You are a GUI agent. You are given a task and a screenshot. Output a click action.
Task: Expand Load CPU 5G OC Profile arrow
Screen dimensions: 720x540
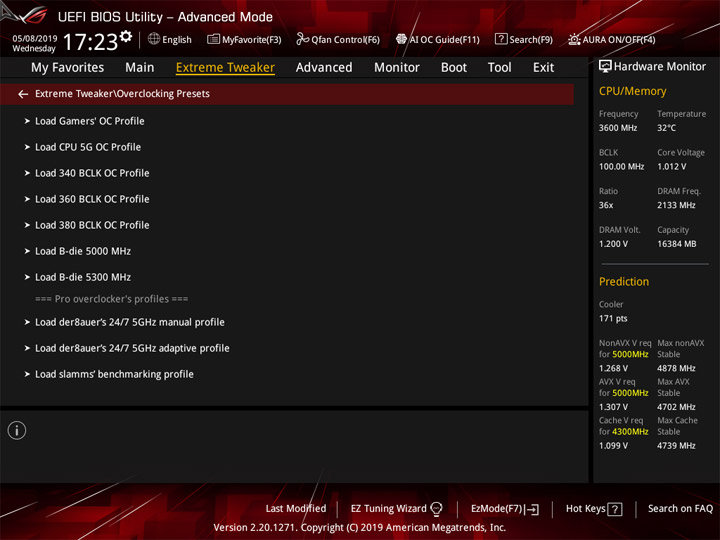coord(27,147)
